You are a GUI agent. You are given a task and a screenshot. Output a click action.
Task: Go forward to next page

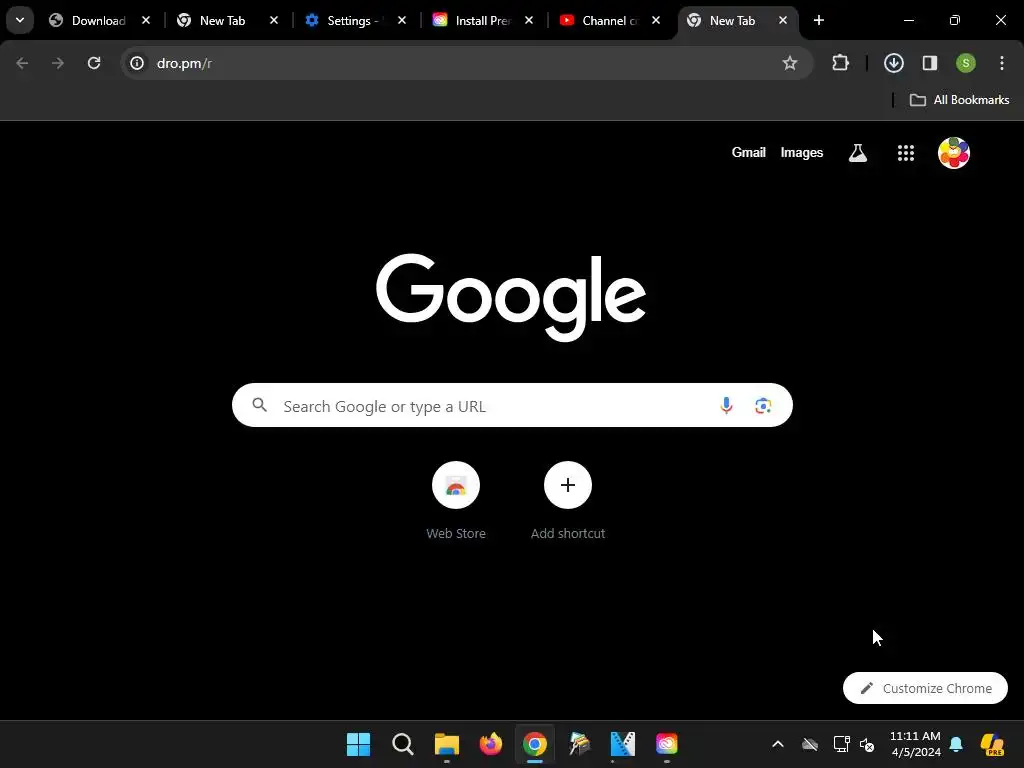[x=58, y=63]
